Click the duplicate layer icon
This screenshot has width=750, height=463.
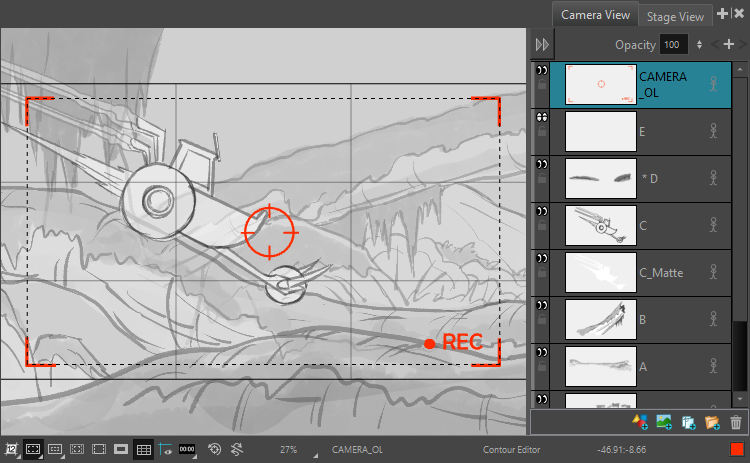point(688,423)
